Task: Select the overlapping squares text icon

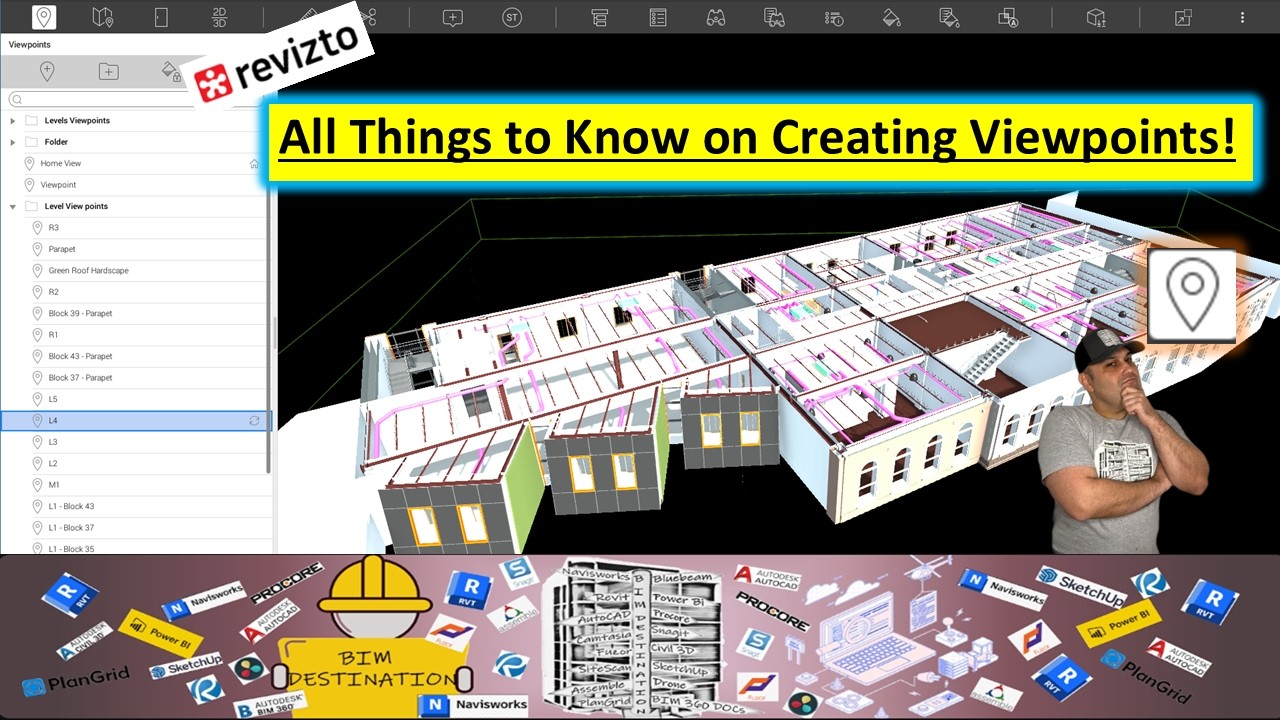Action: (1008, 17)
